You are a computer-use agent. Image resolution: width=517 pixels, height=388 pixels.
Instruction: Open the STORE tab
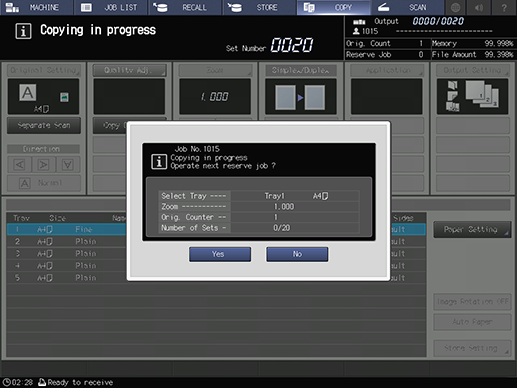[x=259, y=7]
